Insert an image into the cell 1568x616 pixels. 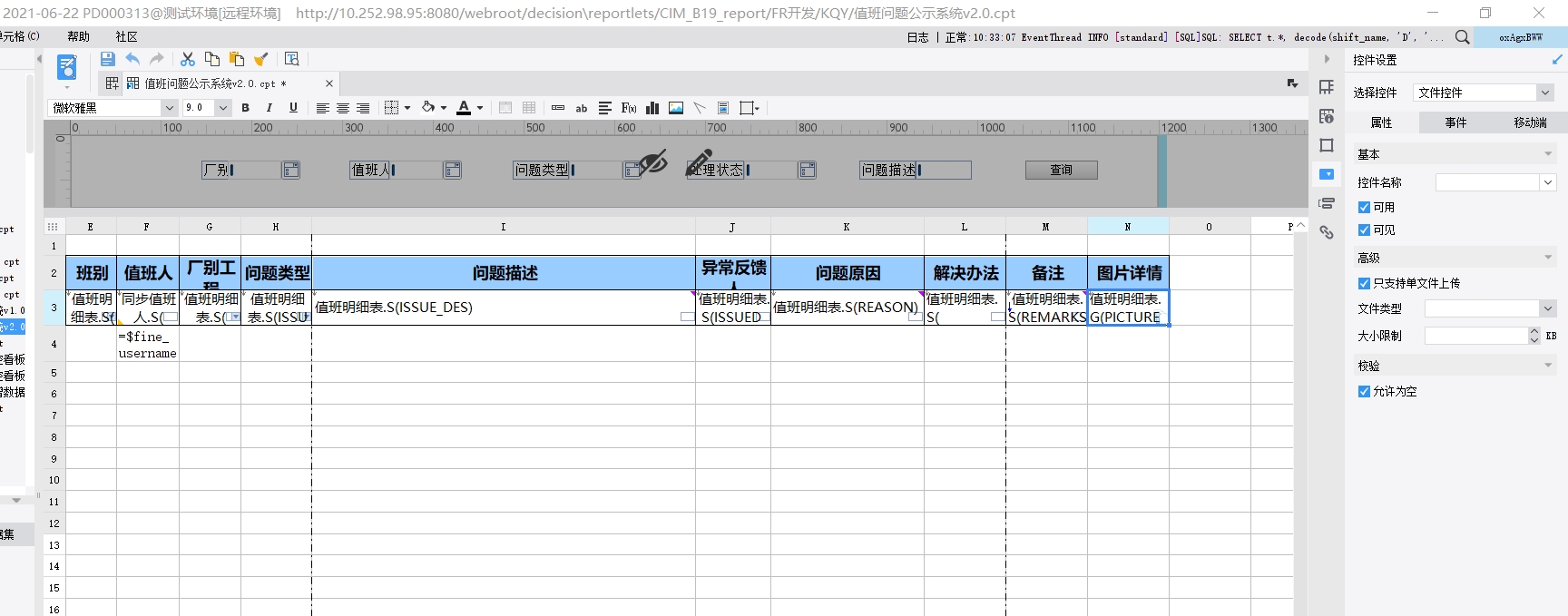[676, 108]
